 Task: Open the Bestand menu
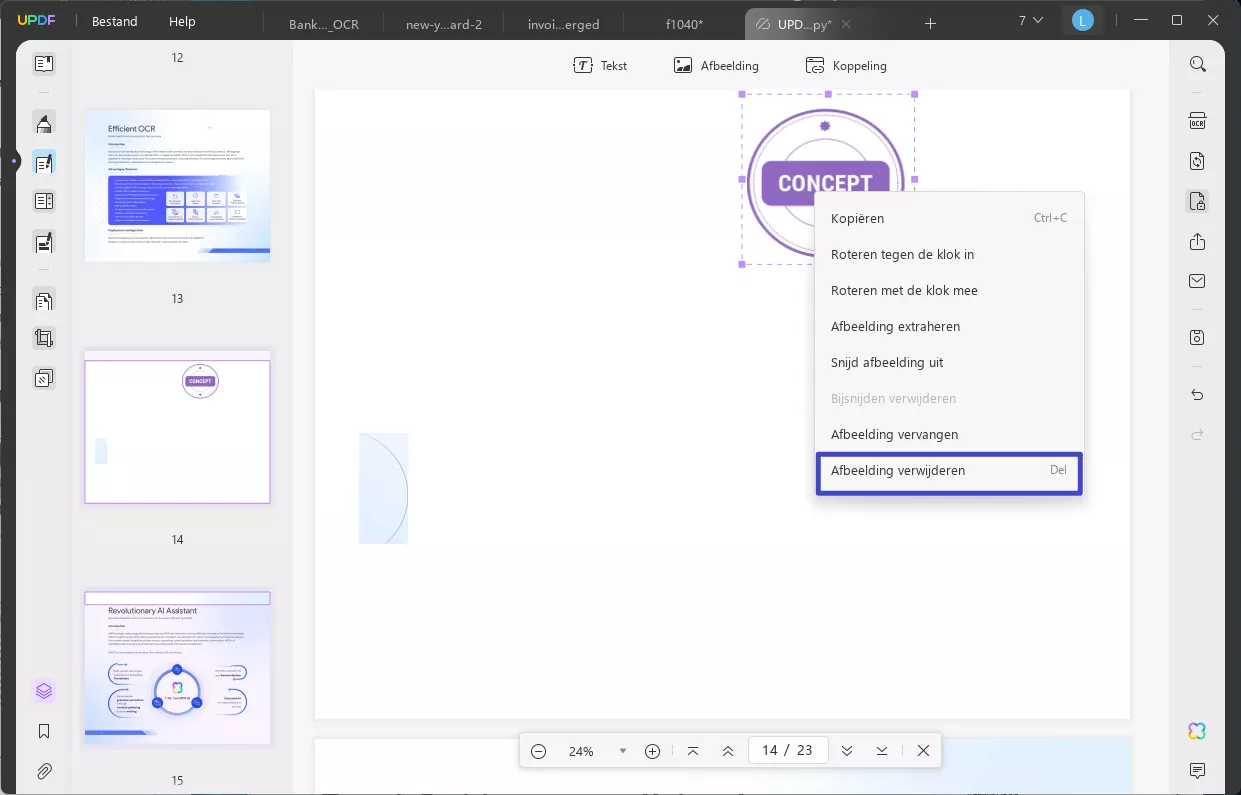[115, 21]
